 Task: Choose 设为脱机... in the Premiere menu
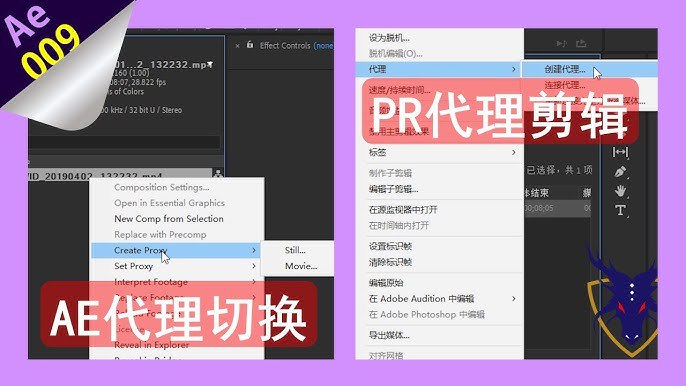coord(389,38)
